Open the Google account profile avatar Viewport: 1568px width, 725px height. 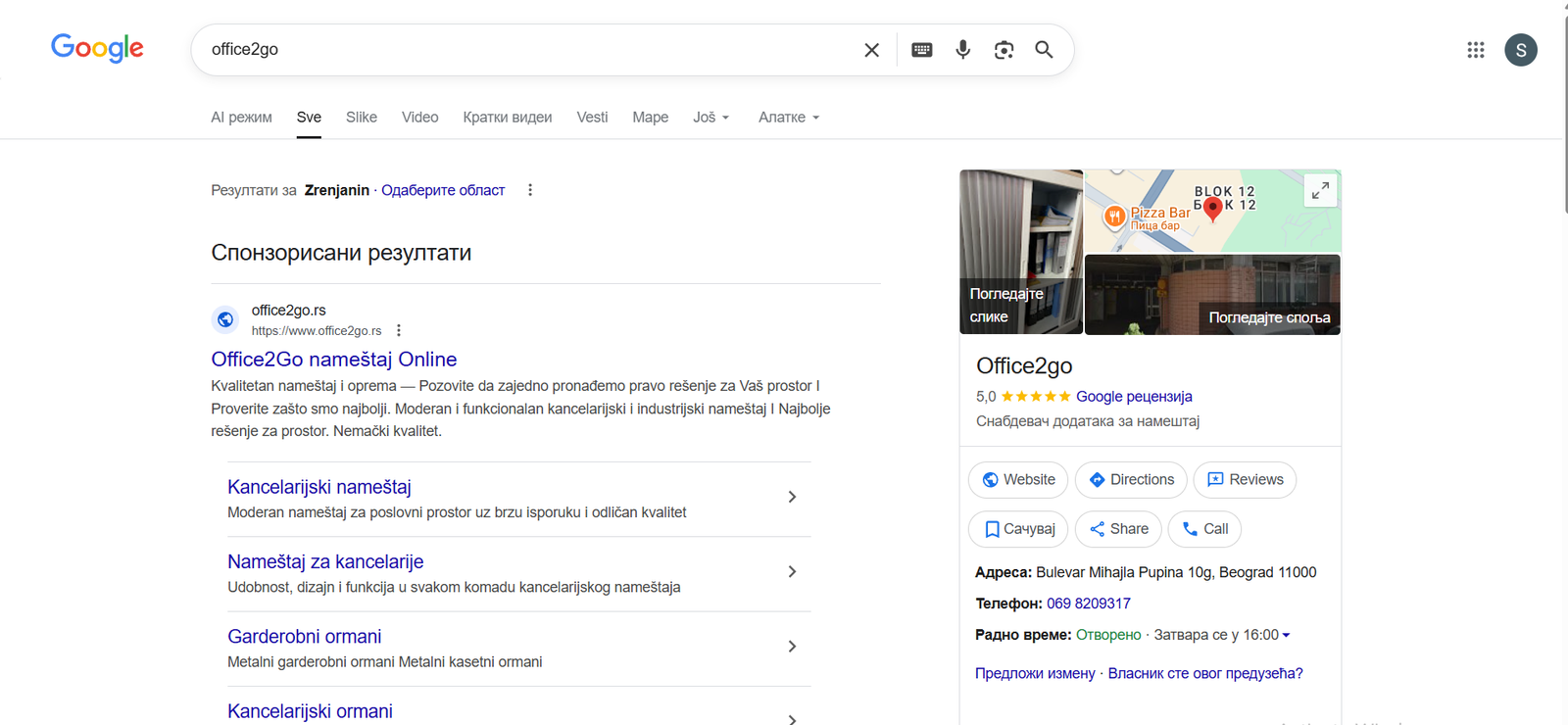[1520, 50]
